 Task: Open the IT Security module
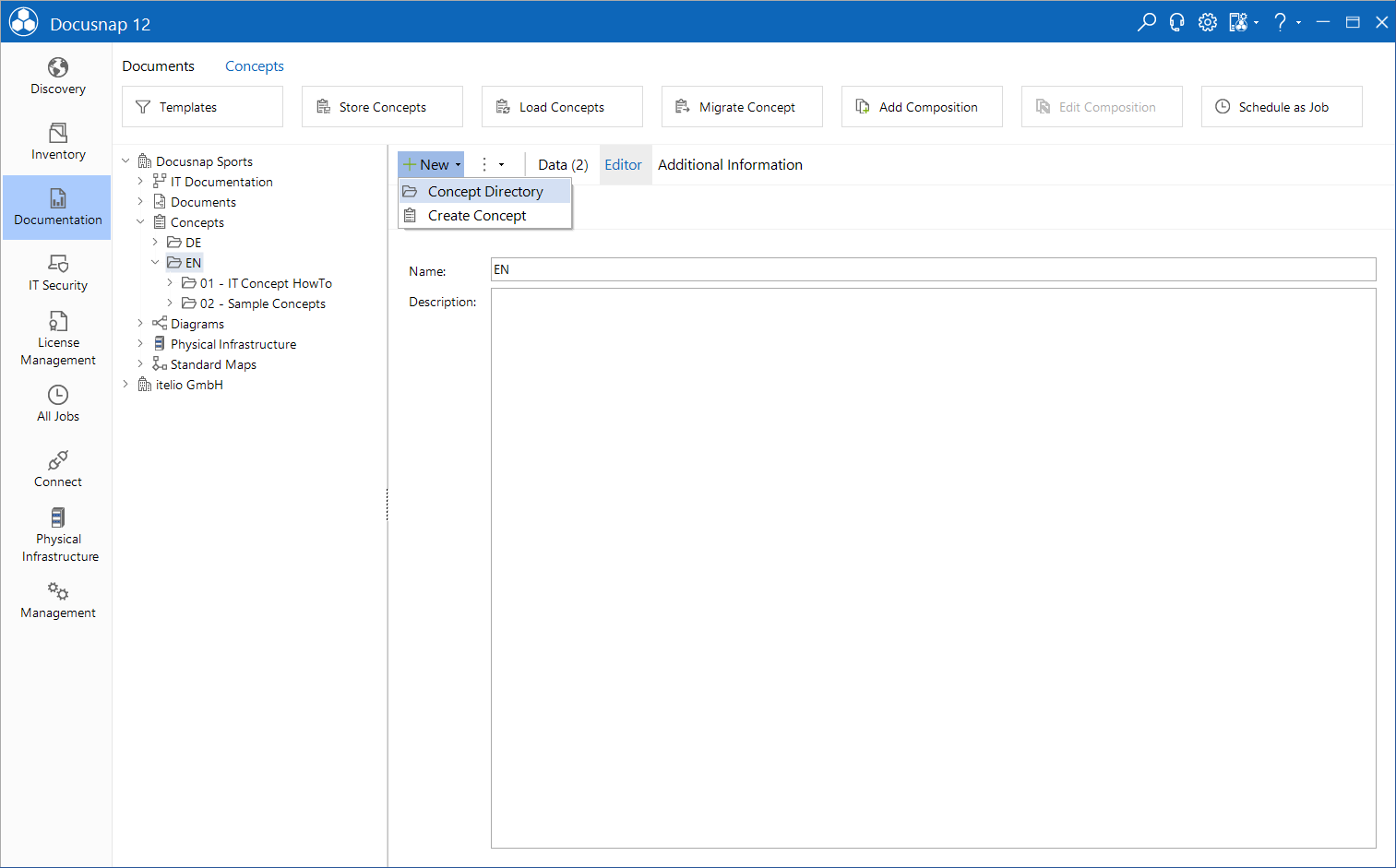tap(57, 273)
